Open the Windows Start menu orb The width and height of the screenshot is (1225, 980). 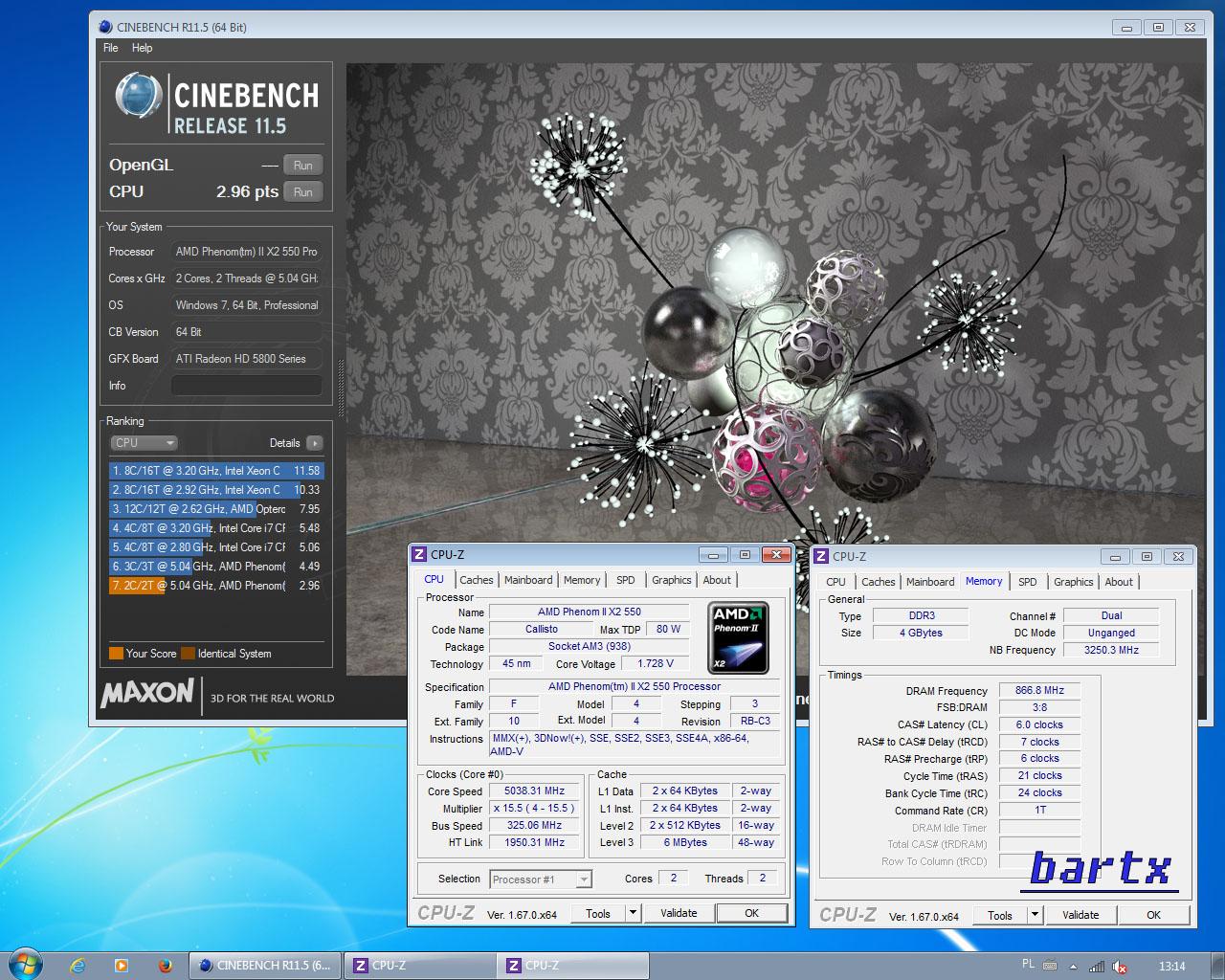click(x=24, y=964)
